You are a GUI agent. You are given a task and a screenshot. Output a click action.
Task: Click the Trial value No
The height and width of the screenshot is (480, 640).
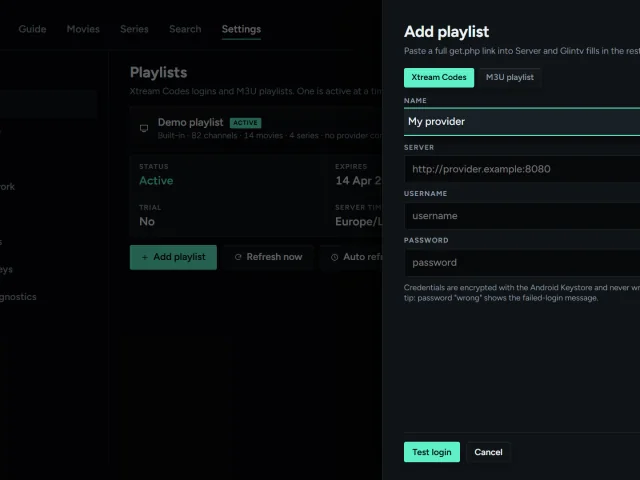[x=147, y=221]
